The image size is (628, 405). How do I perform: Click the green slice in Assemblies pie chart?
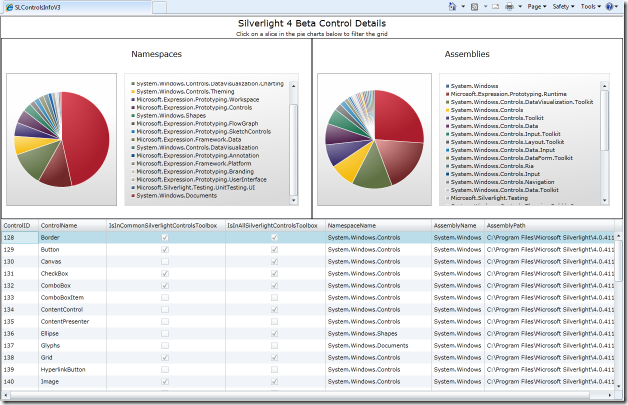click(x=373, y=170)
